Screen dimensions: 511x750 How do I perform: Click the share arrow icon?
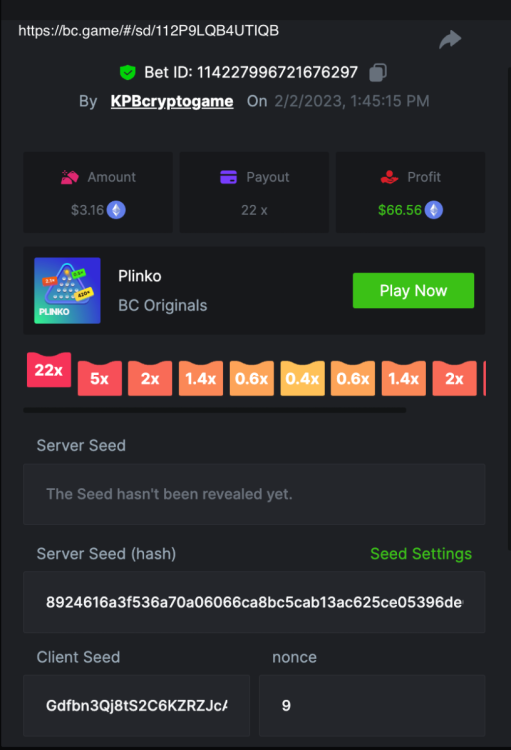[450, 39]
